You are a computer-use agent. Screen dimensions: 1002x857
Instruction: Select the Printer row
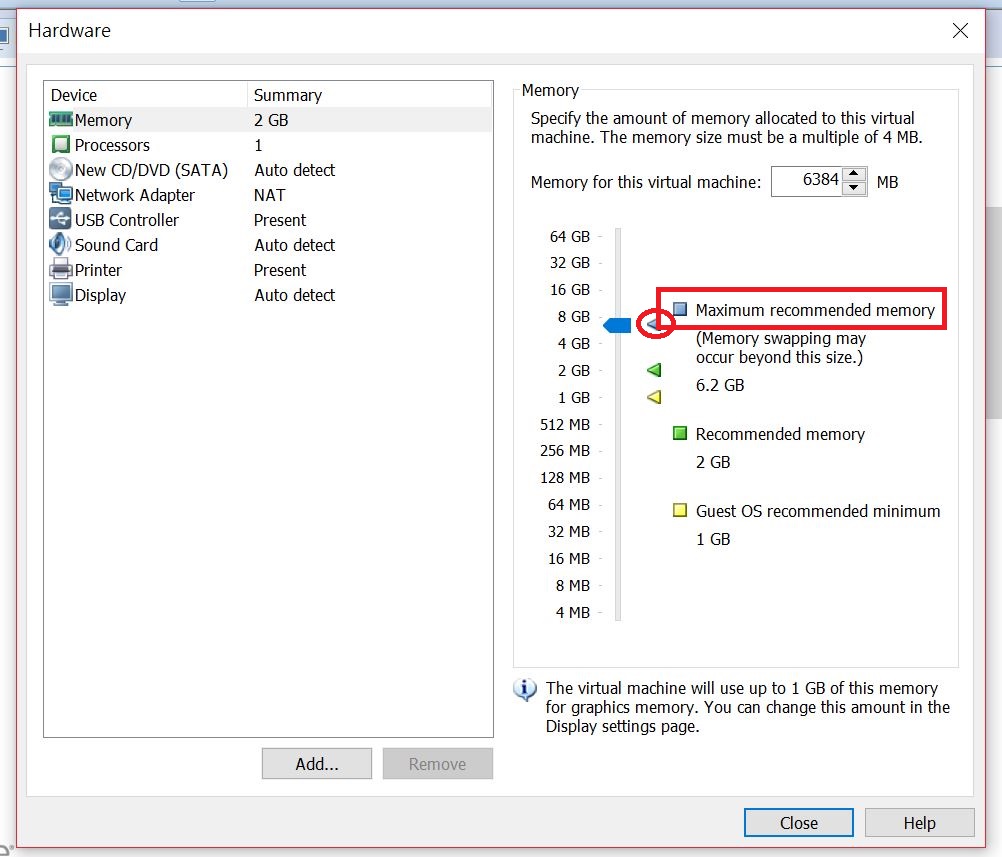pos(269,269)
